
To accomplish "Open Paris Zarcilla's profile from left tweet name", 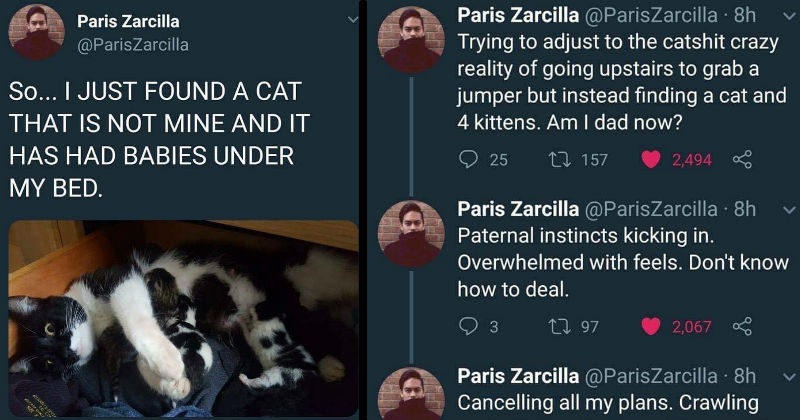I will 128,21.
